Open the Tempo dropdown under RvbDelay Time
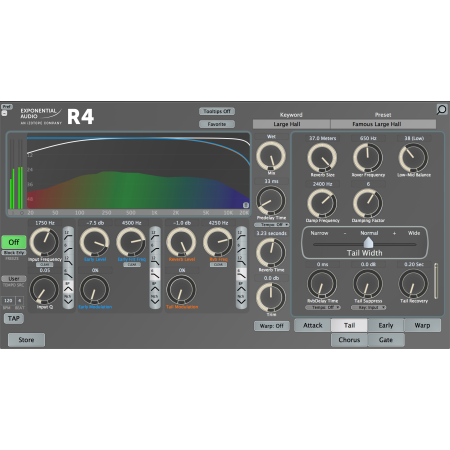Image resolution: width=450 pixels, height=450 pixels. pos(323,307)
